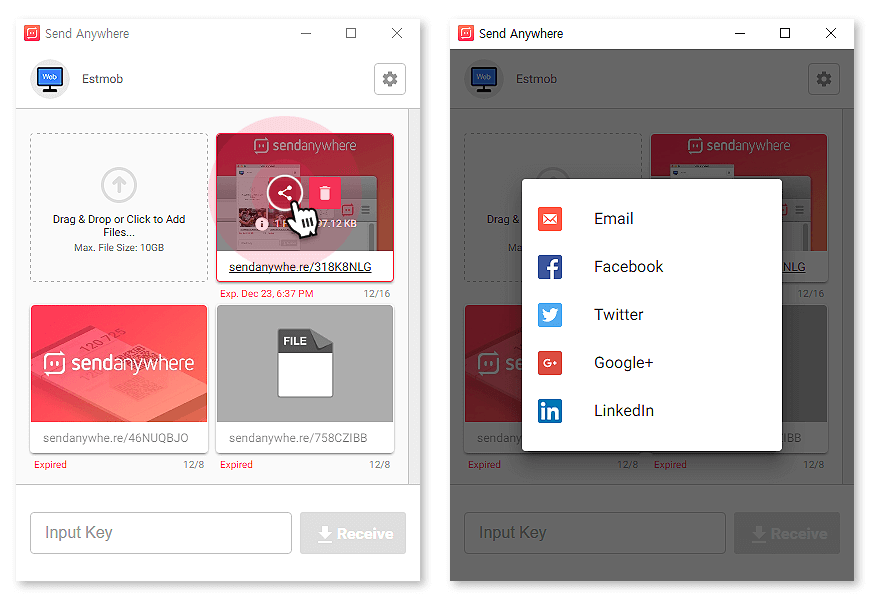The width and height of the screenshot is (870, 600).
Task: Select Twitter from the share options
Action: click(651, 315)
